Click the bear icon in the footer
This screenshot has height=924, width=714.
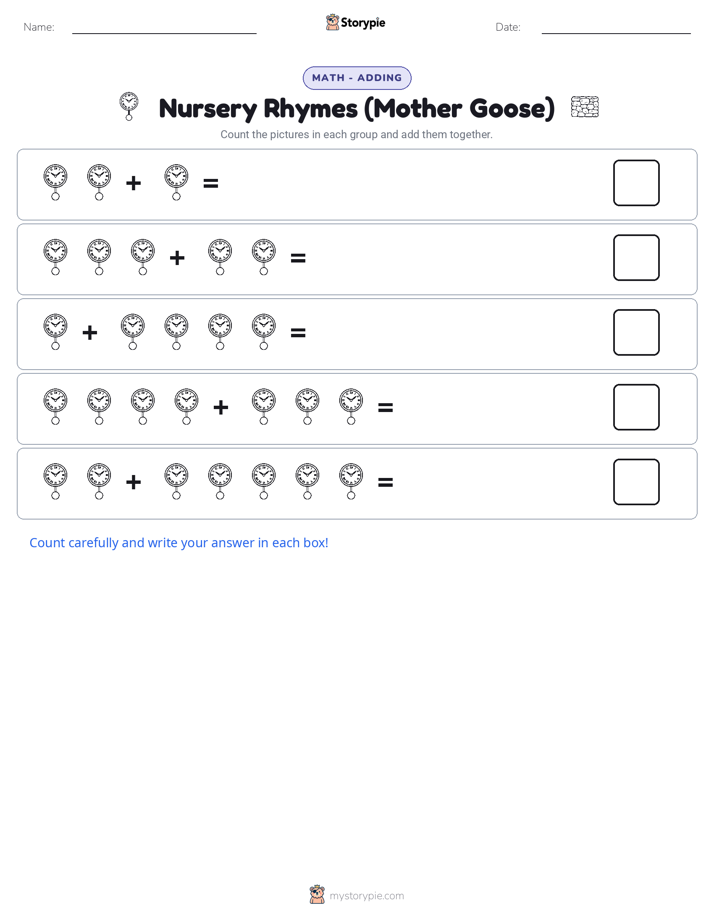(317, 895)
